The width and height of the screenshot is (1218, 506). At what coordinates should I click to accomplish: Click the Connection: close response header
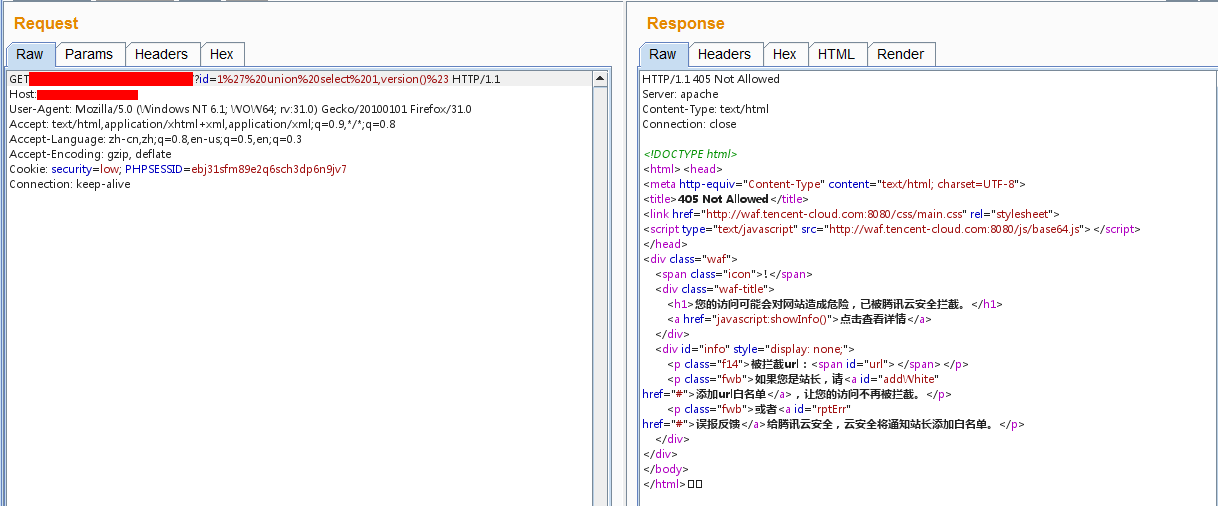[689, 124]
